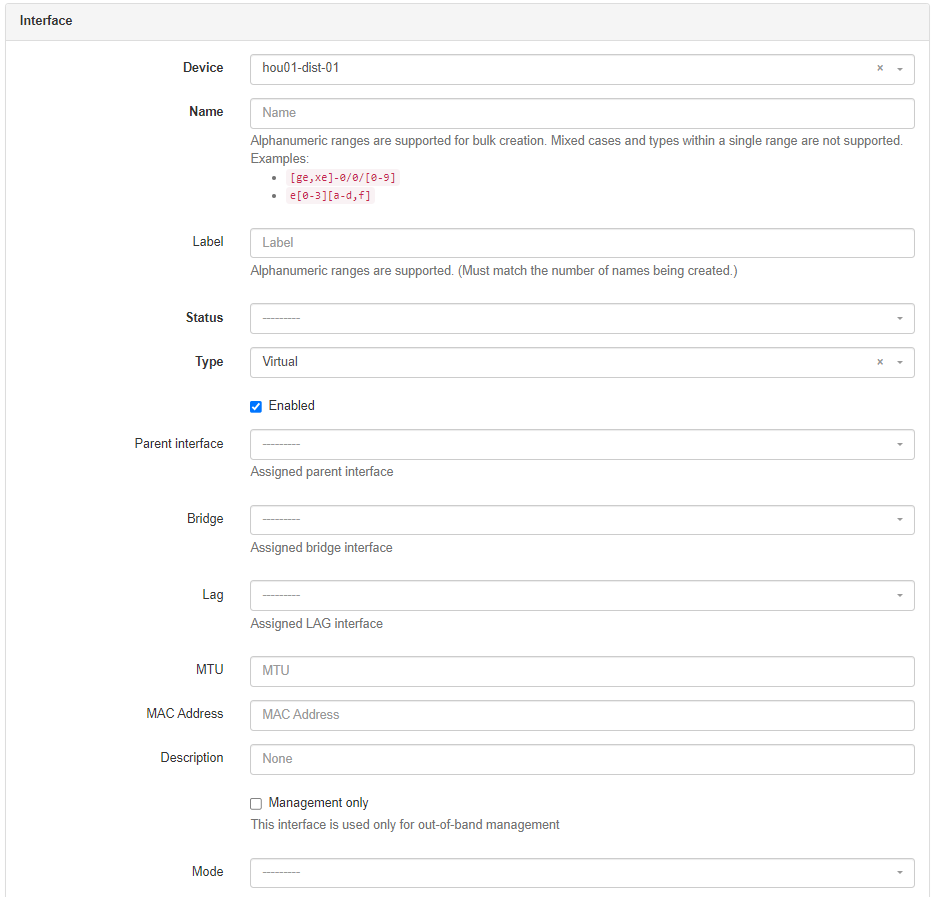Screen dimensions: 937x897
Task: Click the Name input field
Action: 581,113
